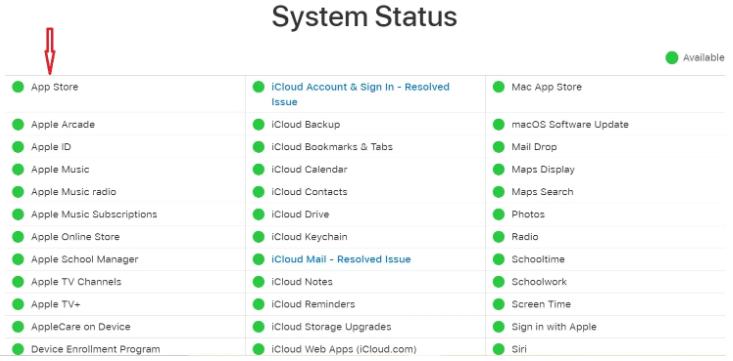Click the green status dot beside App Store
733x361 pixels.
(x=18, y=87)
